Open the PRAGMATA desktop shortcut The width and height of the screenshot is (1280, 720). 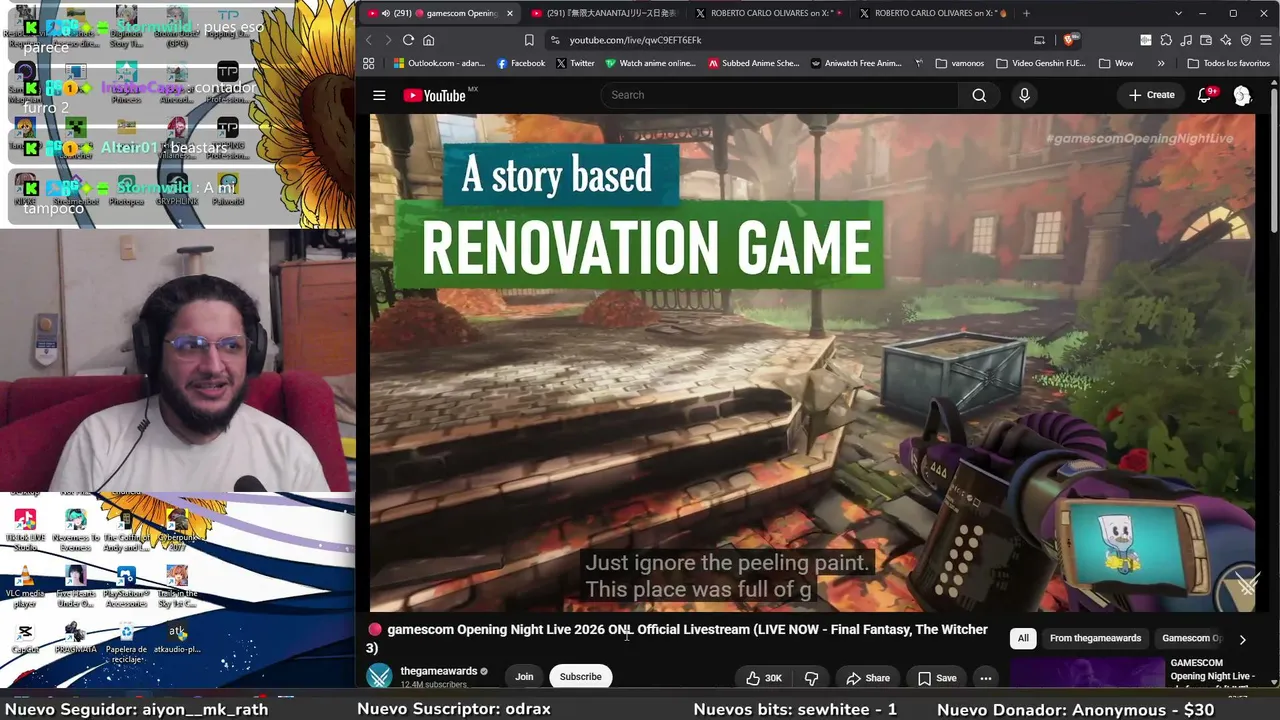[x=75, y=638]
